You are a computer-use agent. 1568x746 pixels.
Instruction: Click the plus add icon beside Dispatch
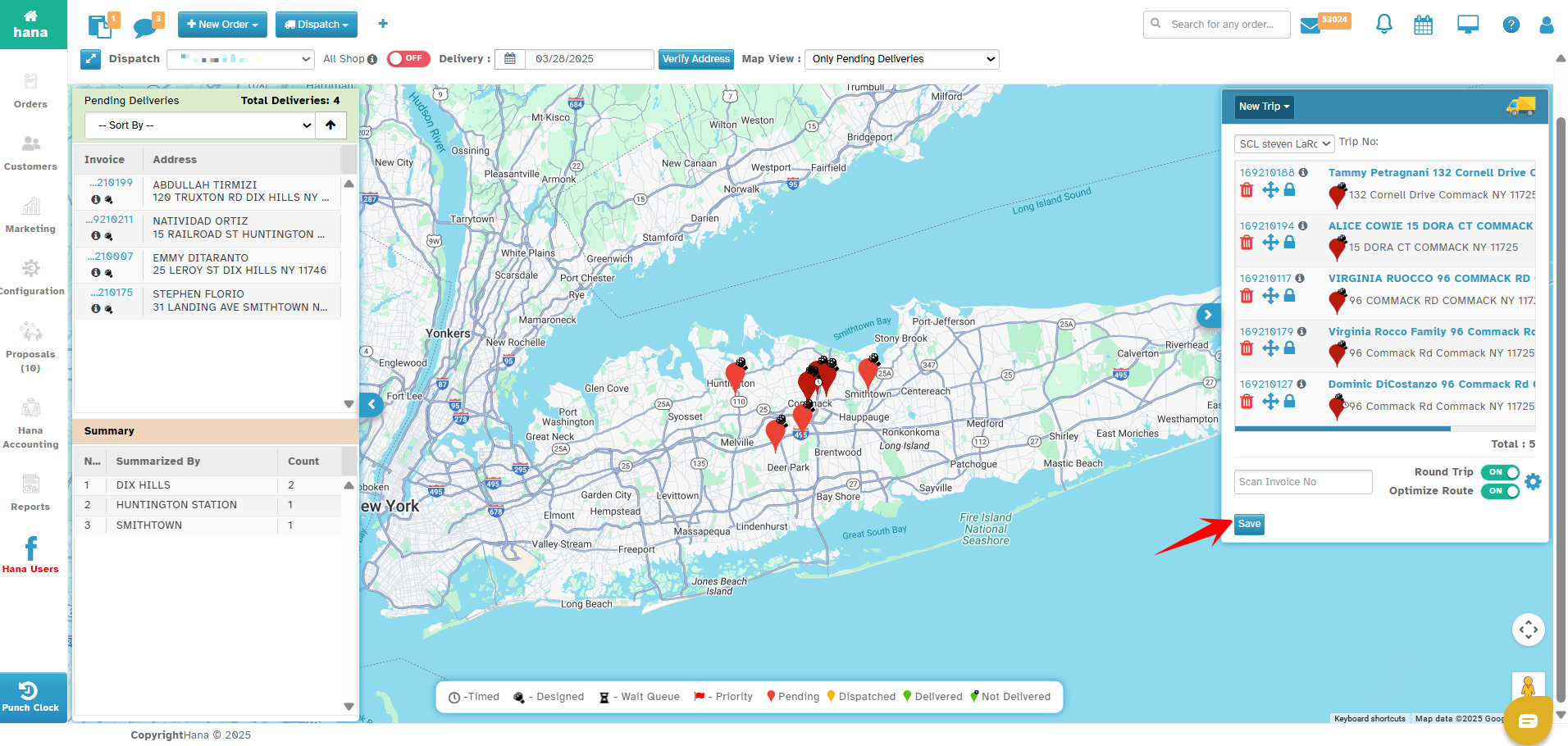click(x=383, y=24)
